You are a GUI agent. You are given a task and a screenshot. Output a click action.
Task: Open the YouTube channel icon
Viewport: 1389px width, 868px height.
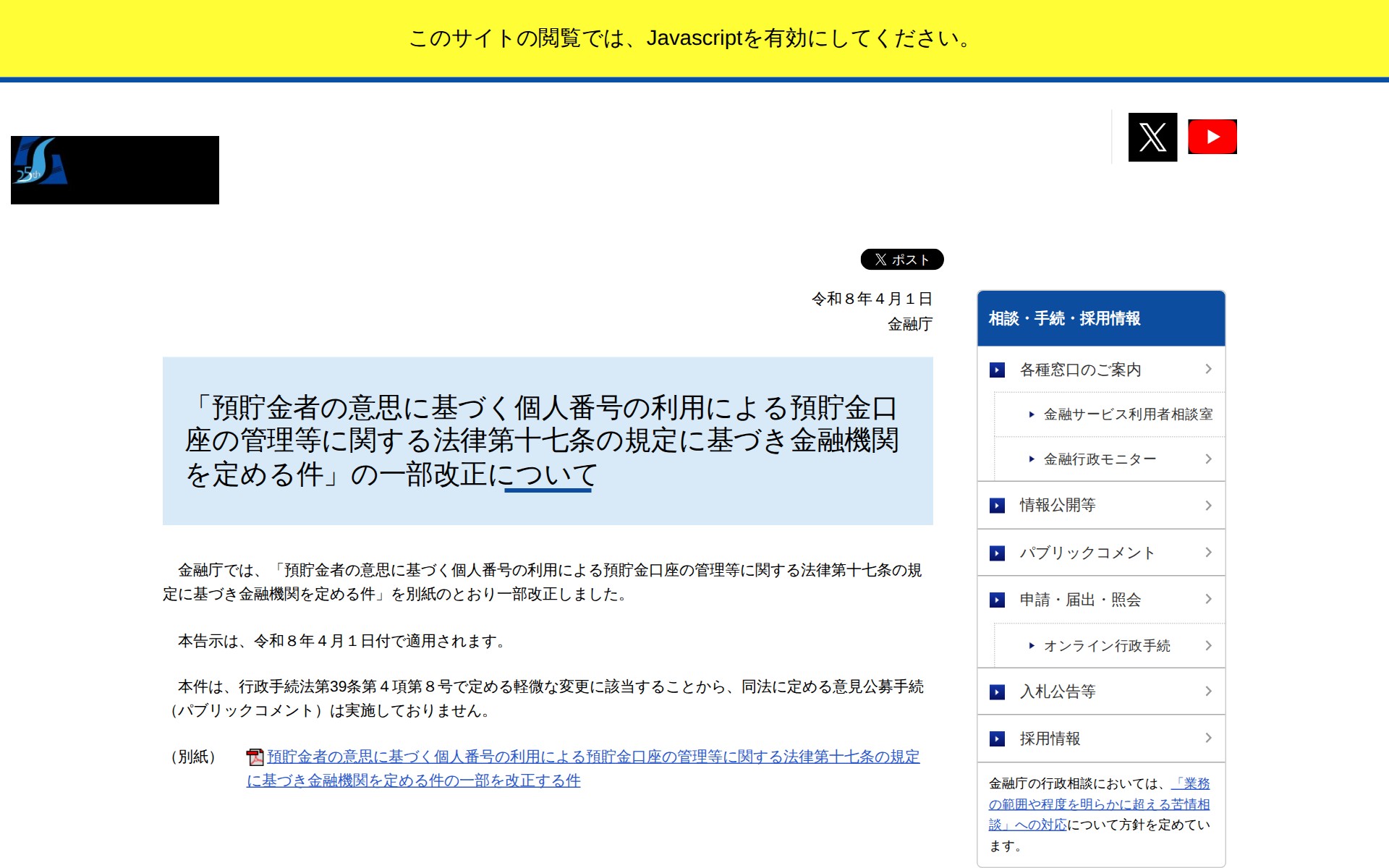pos(1212,137)
